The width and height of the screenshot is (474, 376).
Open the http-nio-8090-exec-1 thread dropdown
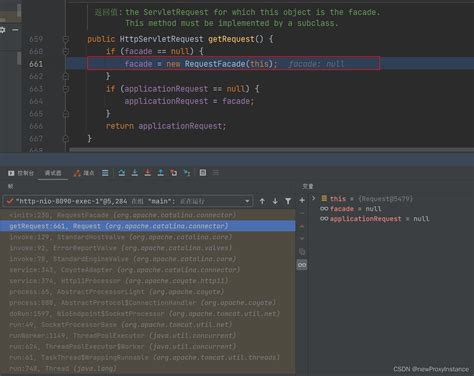127,201
